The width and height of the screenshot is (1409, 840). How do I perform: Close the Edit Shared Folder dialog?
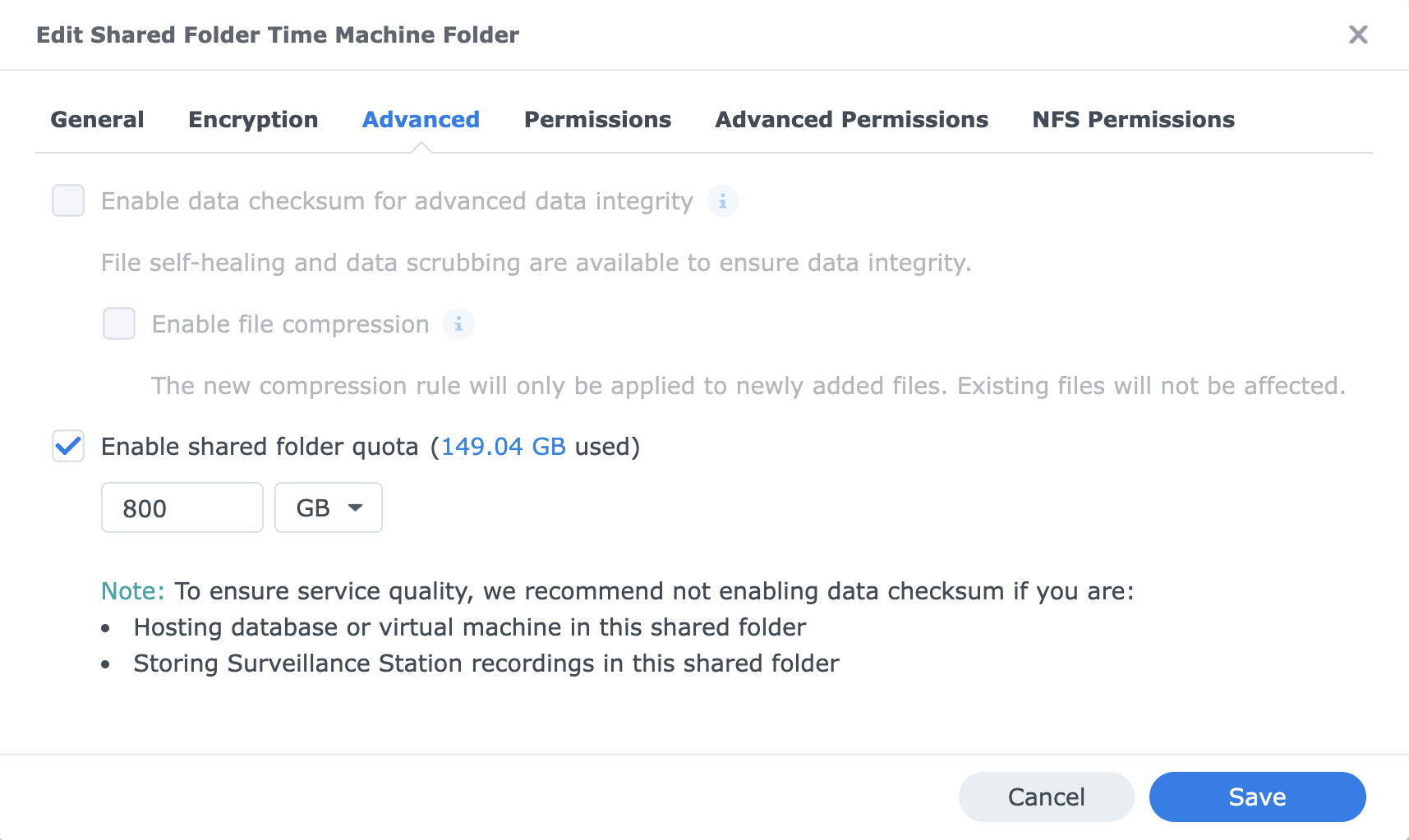coord(1358,34)
